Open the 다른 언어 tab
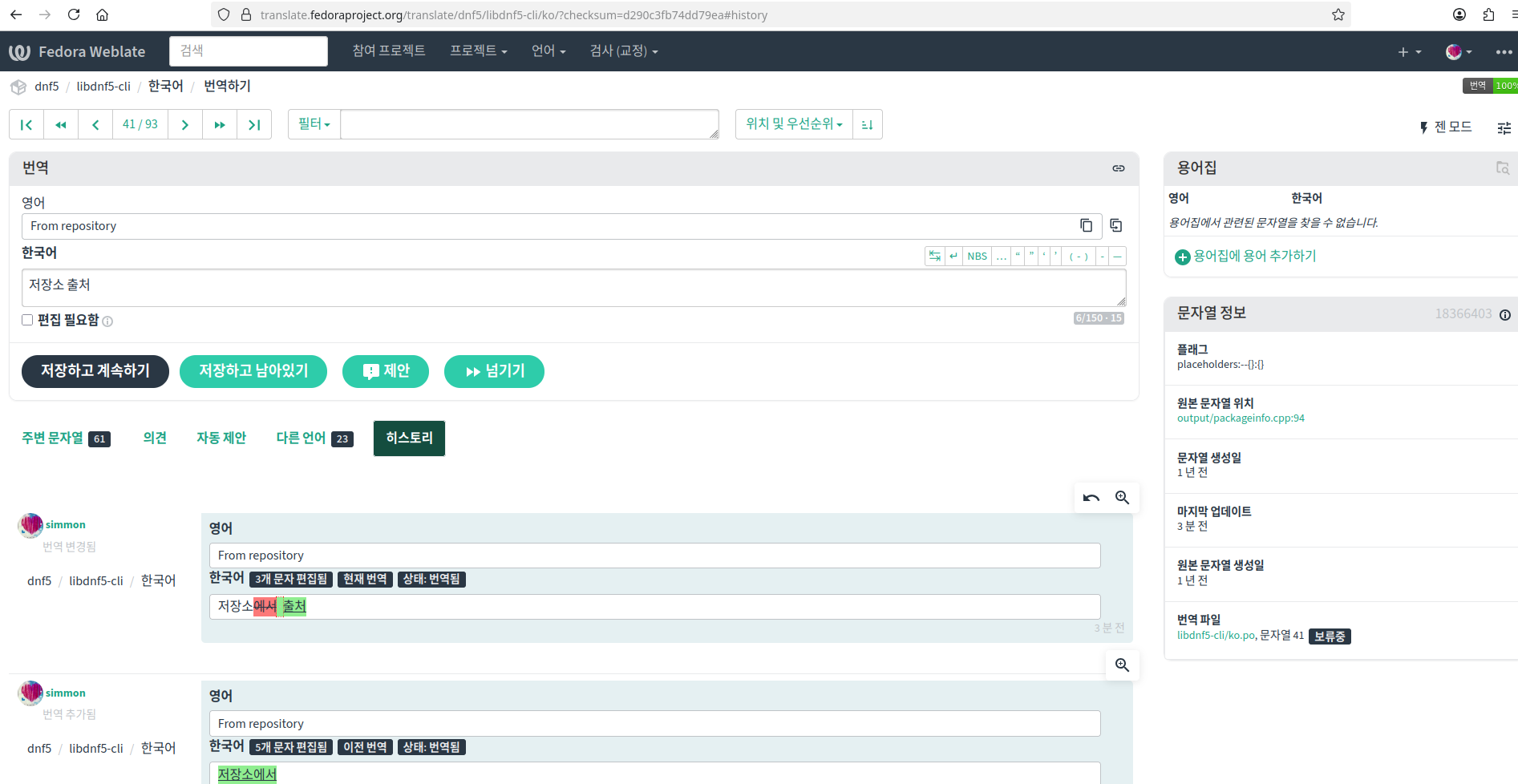This screenshot has width=1518, height=784. [x=302, y=438]
